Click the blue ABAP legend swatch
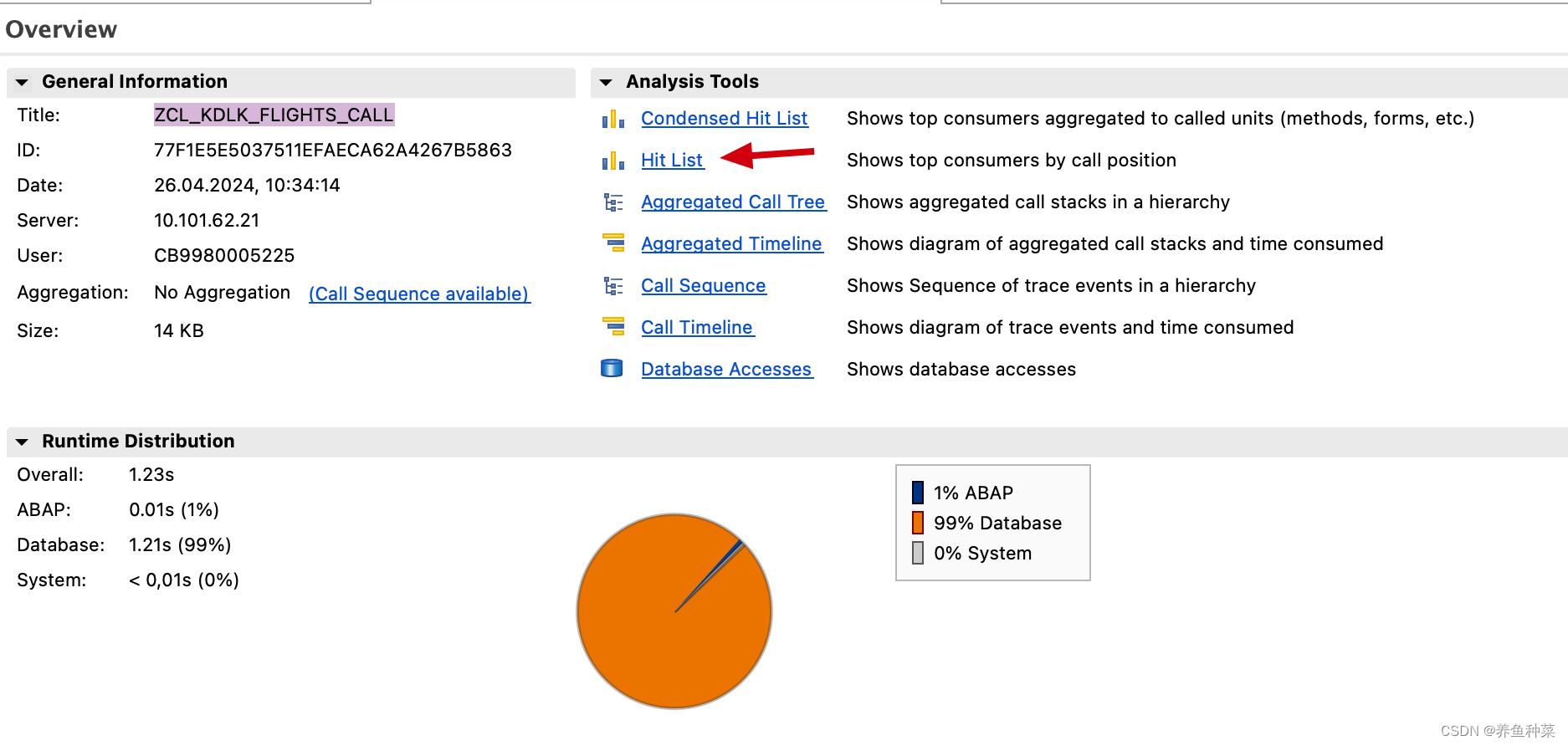Screen dimensions: 1568x746 918,493
